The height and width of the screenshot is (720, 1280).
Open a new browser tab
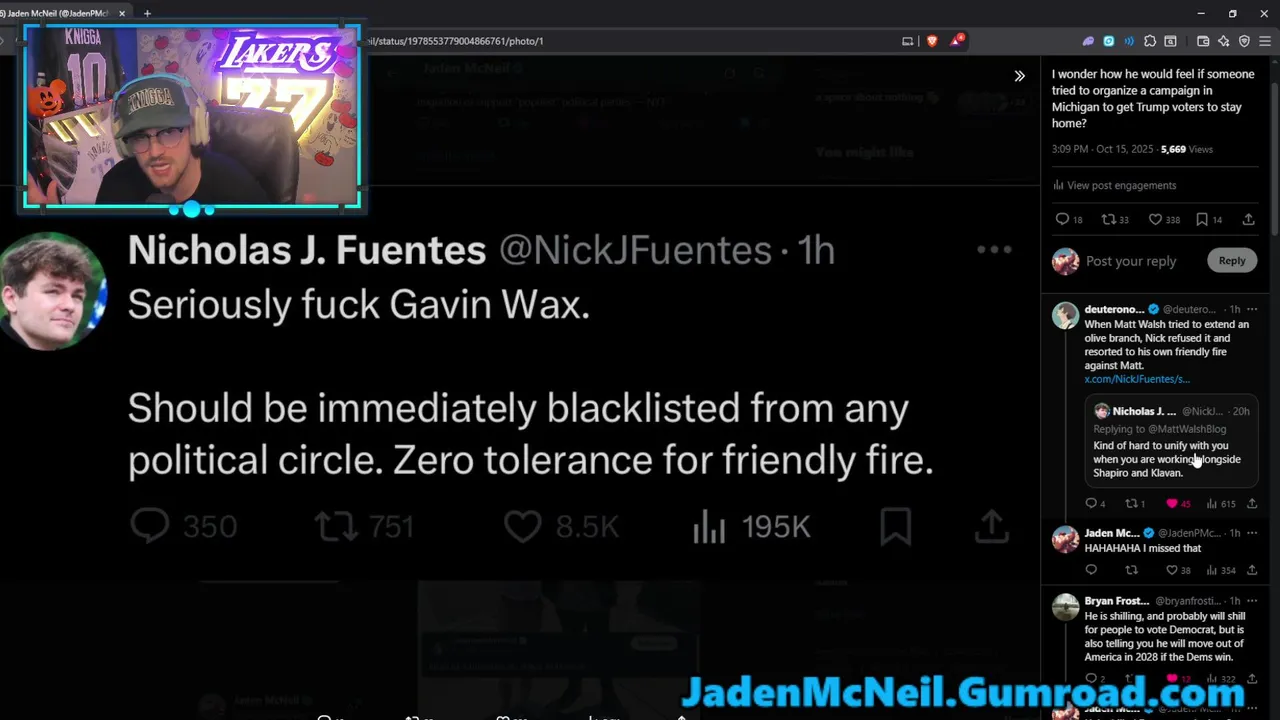[147, 13]
